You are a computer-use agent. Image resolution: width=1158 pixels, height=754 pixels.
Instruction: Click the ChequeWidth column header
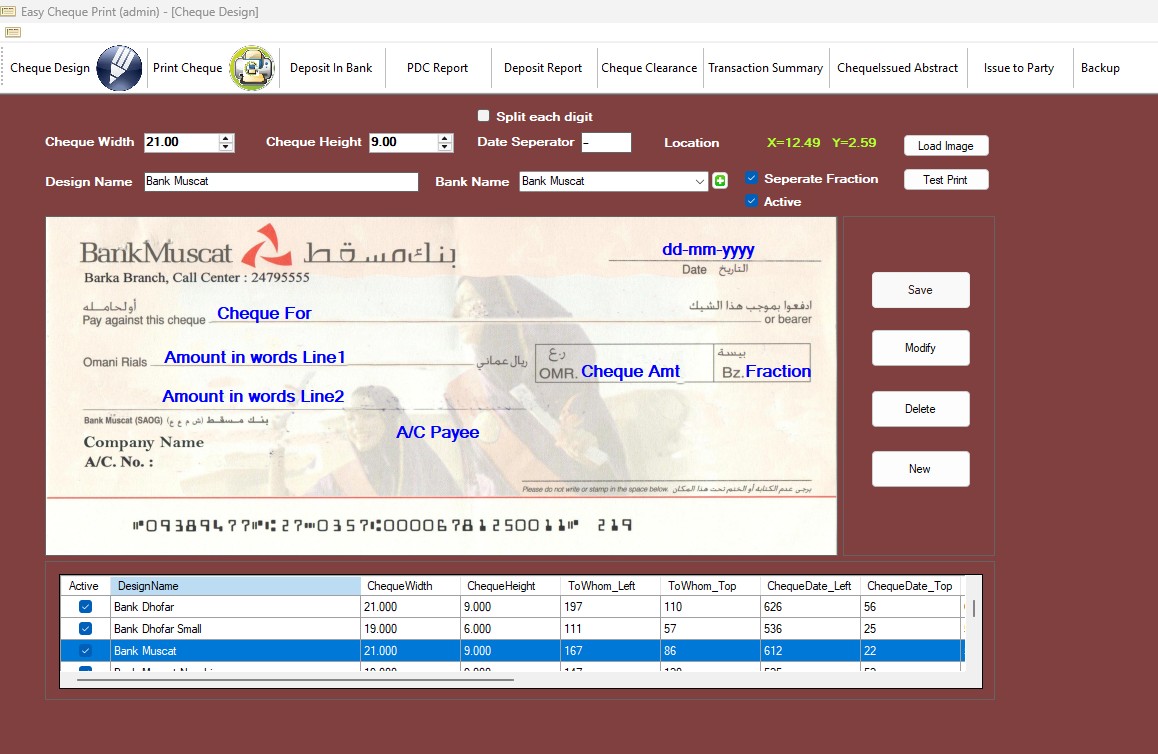click(411, 586)
